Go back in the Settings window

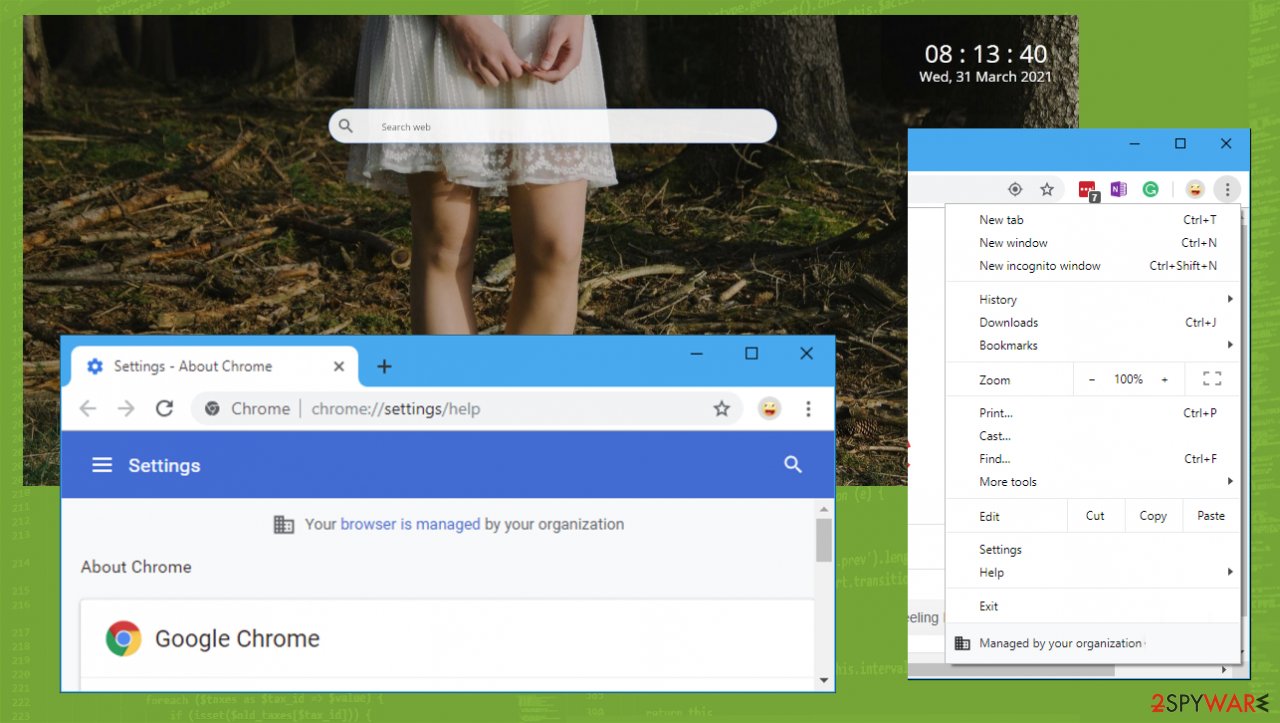coord(88,408)
